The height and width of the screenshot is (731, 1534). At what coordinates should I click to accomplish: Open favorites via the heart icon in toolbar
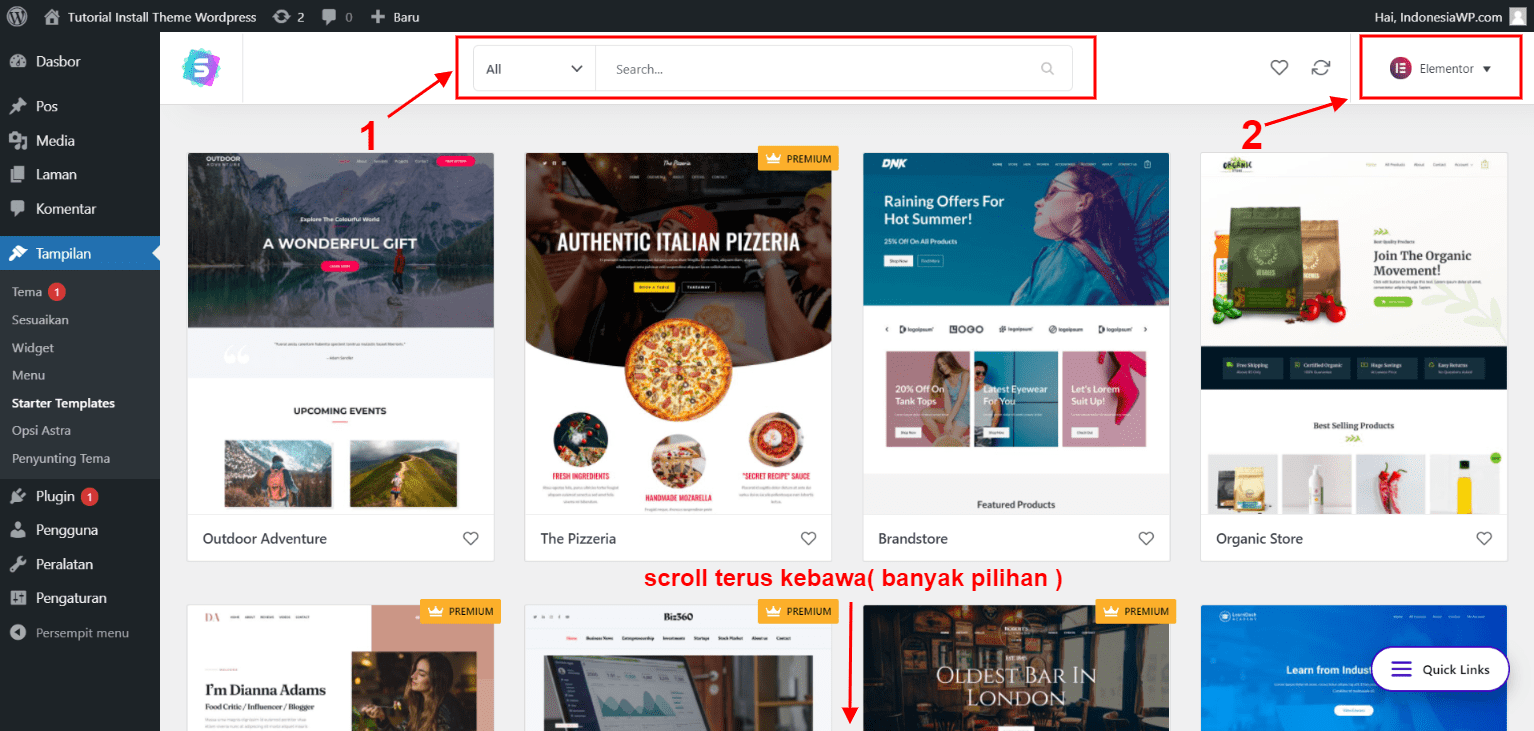[x=1279, y=67]
